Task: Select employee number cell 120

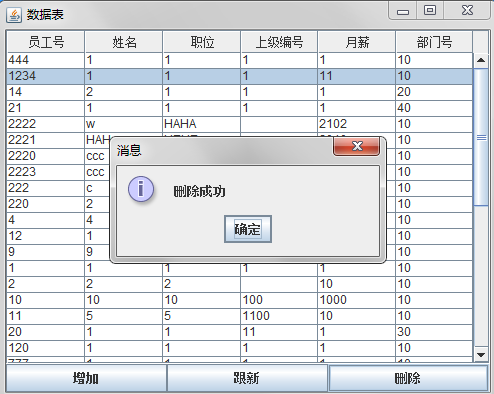Action: (x=46, y=348)
